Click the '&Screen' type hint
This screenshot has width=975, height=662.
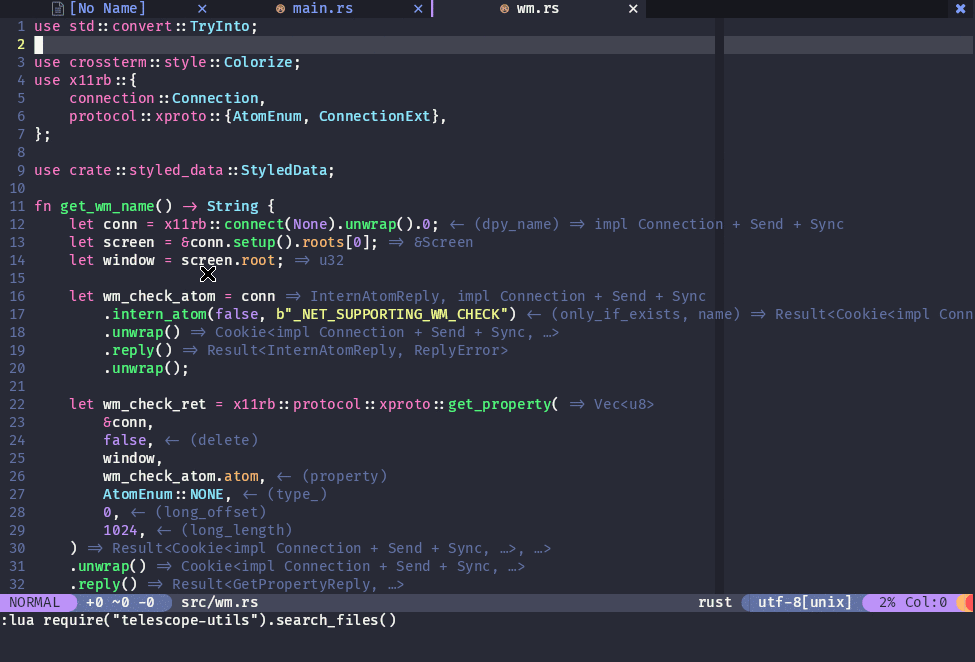click(443, 242)
